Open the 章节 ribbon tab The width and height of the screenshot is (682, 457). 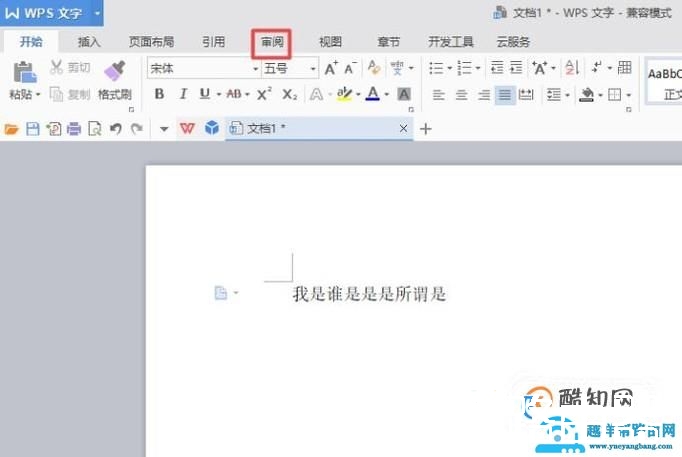click(388, 42)
